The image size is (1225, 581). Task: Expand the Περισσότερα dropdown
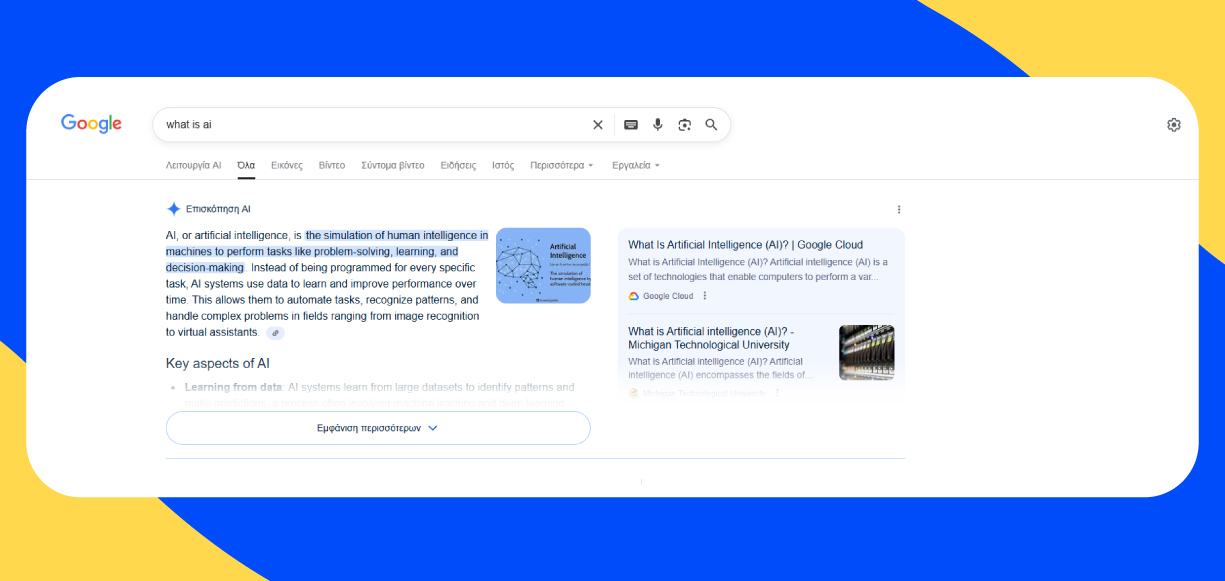pos(562,165)
